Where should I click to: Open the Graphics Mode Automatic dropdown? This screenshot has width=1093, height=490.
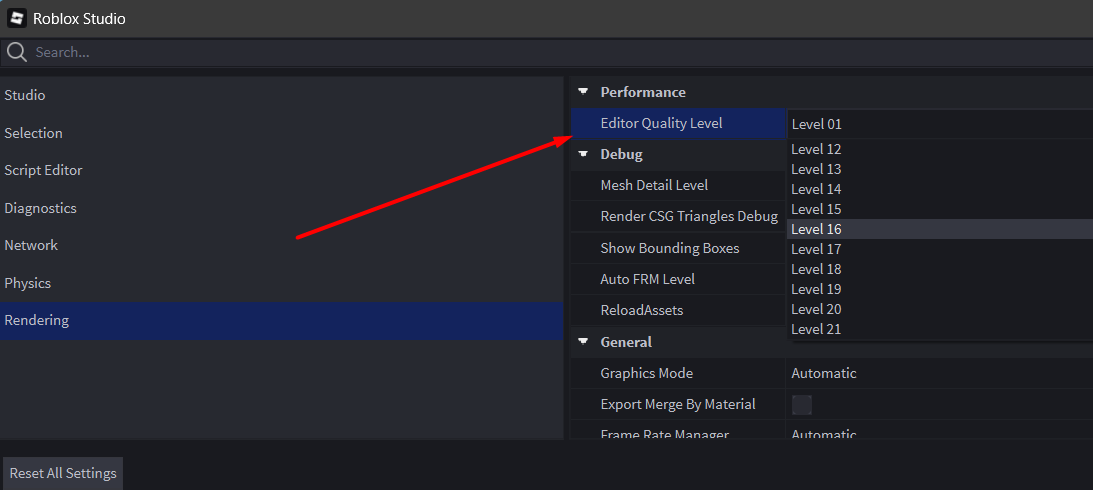940,373
